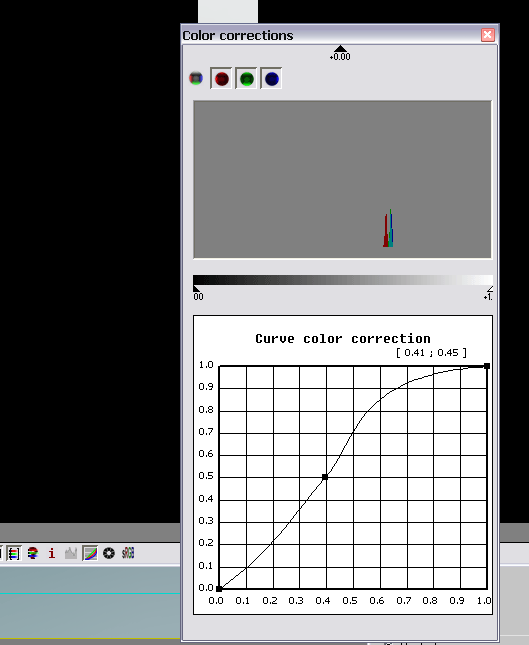Select the curve middle control point
Screen dimensions: 529x645
[325, 477]
